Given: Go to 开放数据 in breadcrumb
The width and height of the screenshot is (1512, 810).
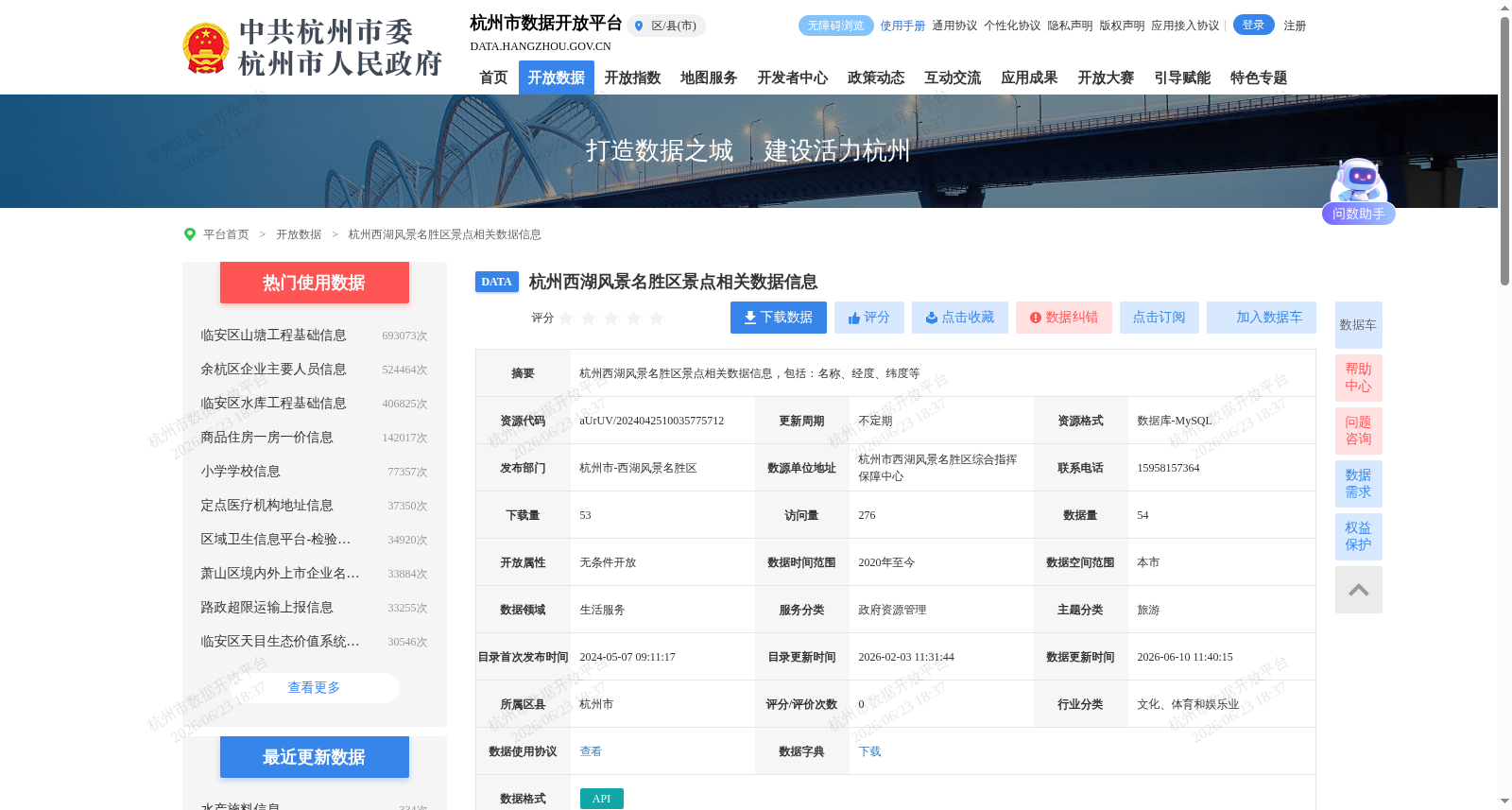Looking at the screenshot, I should click(299, 234).
